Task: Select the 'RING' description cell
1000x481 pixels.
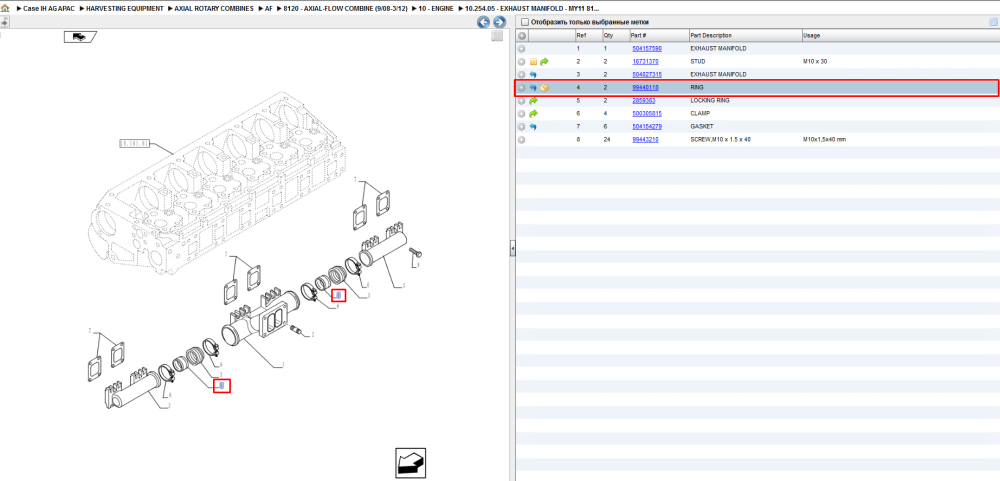Action: coord(697,88)
